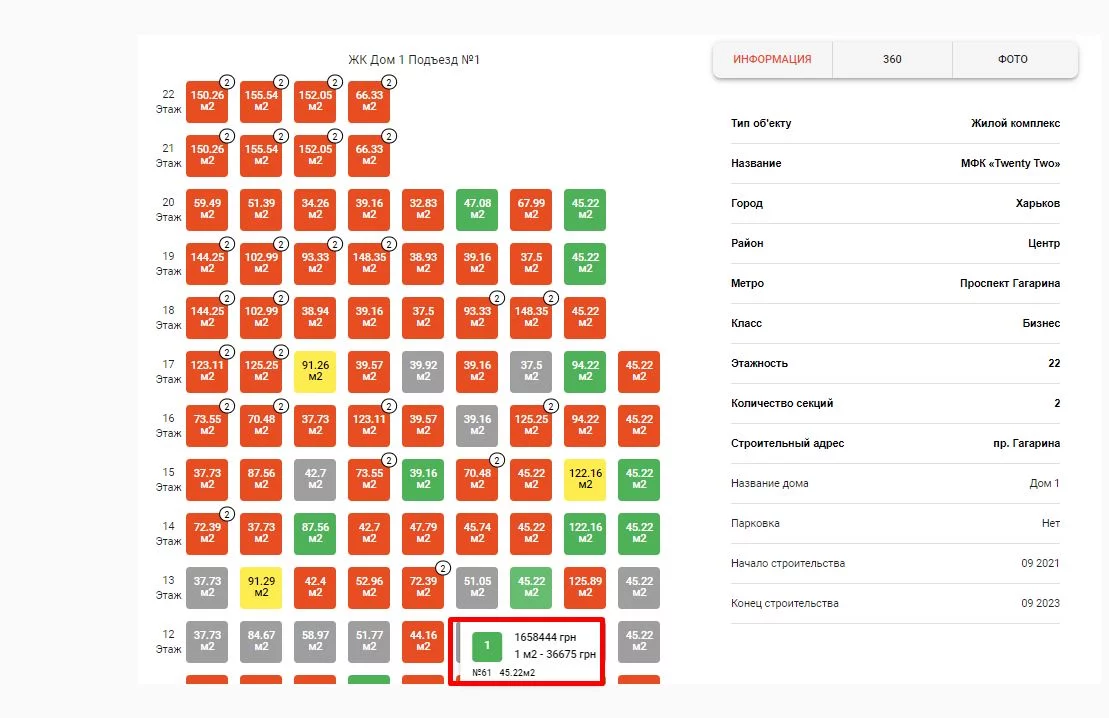Screen dimensions: 1109x718
Task: Select the 44.16 м2 apartment on floor 12
Action: (423, 641)
